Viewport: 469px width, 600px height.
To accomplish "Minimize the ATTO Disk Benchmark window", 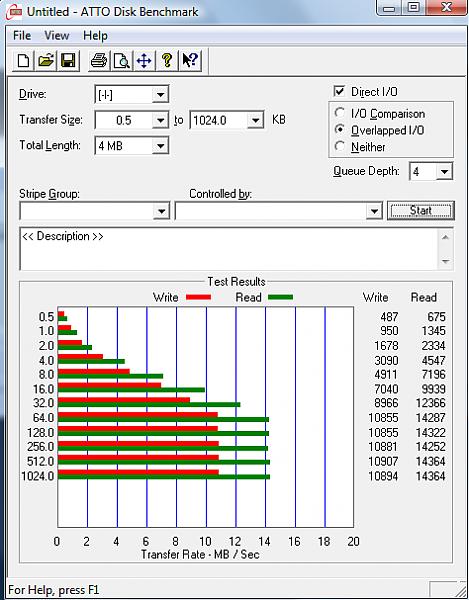I will tap(391, 7).
